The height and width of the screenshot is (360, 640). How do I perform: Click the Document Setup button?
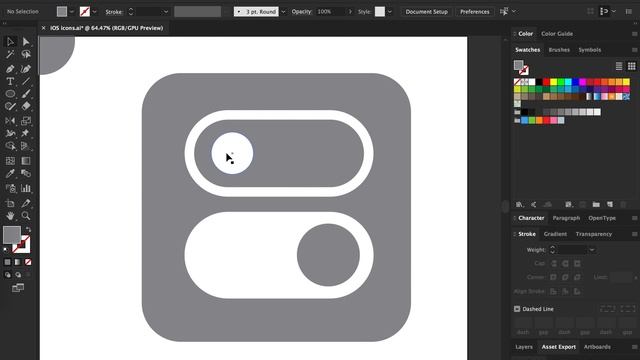click(427, 12)
